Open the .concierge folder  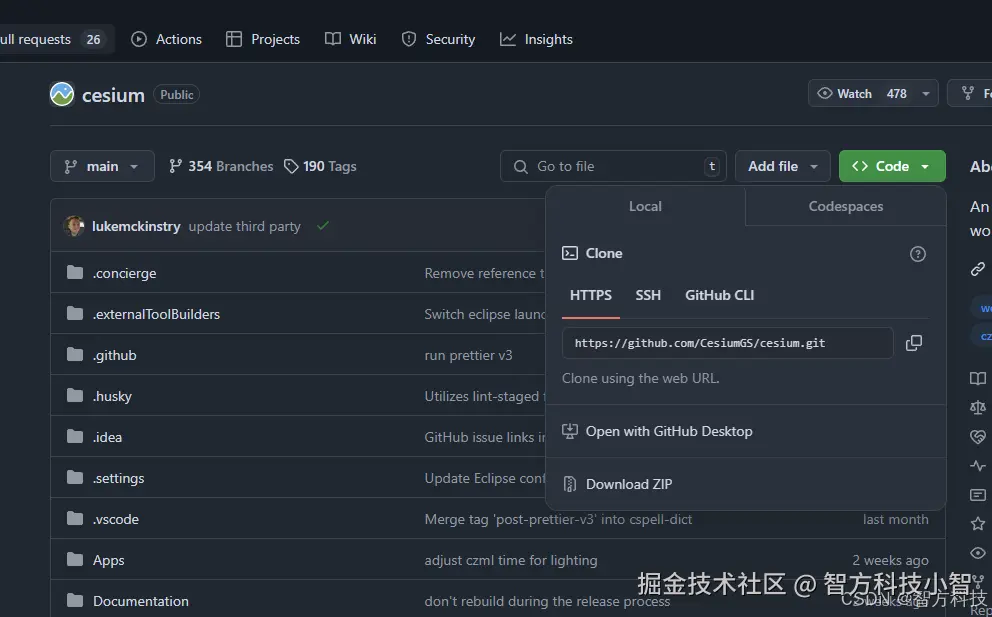125,273
